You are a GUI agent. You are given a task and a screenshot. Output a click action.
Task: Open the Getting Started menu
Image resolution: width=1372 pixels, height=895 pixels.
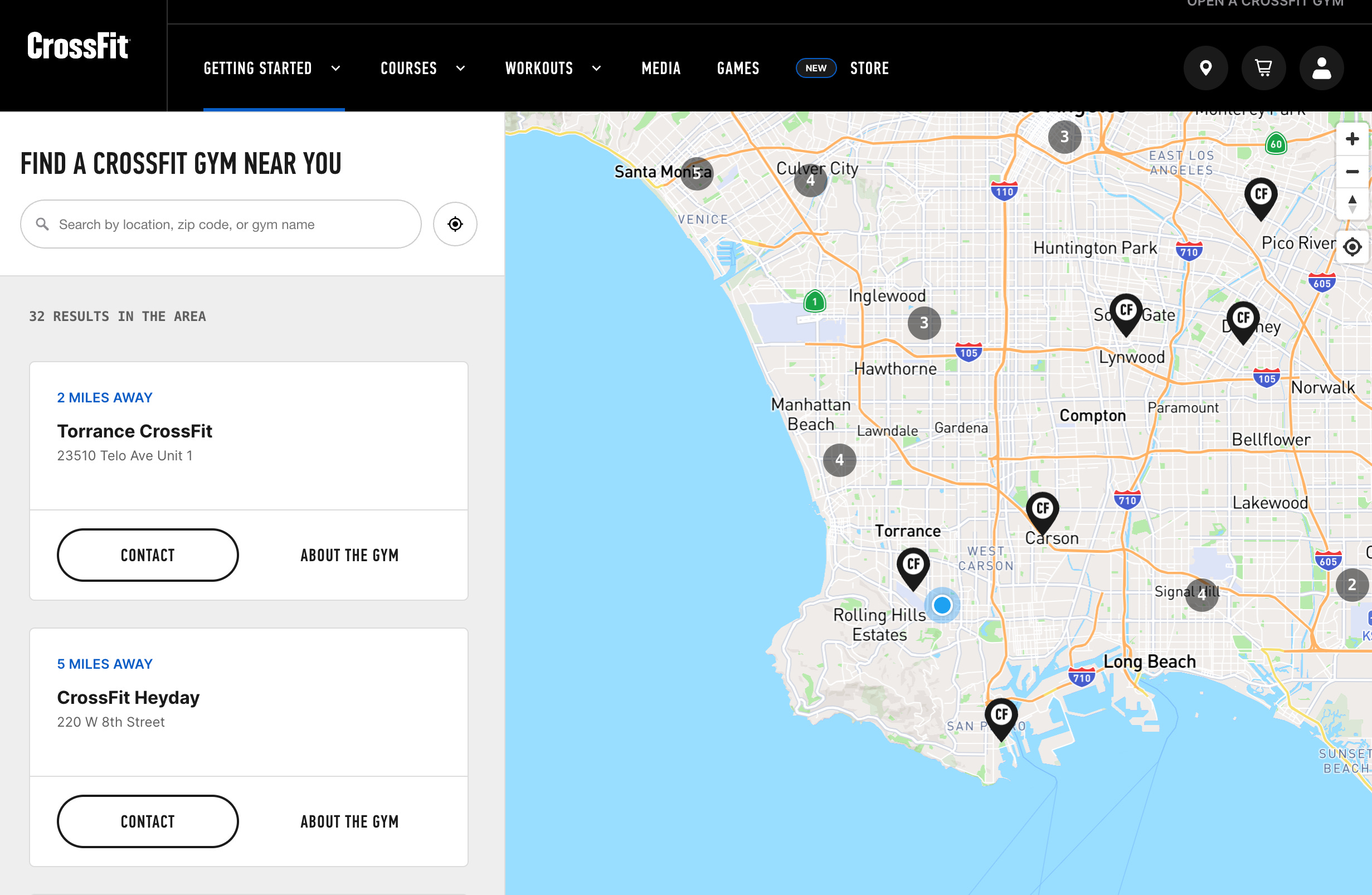pyautogui.click(x=257, y=68)
